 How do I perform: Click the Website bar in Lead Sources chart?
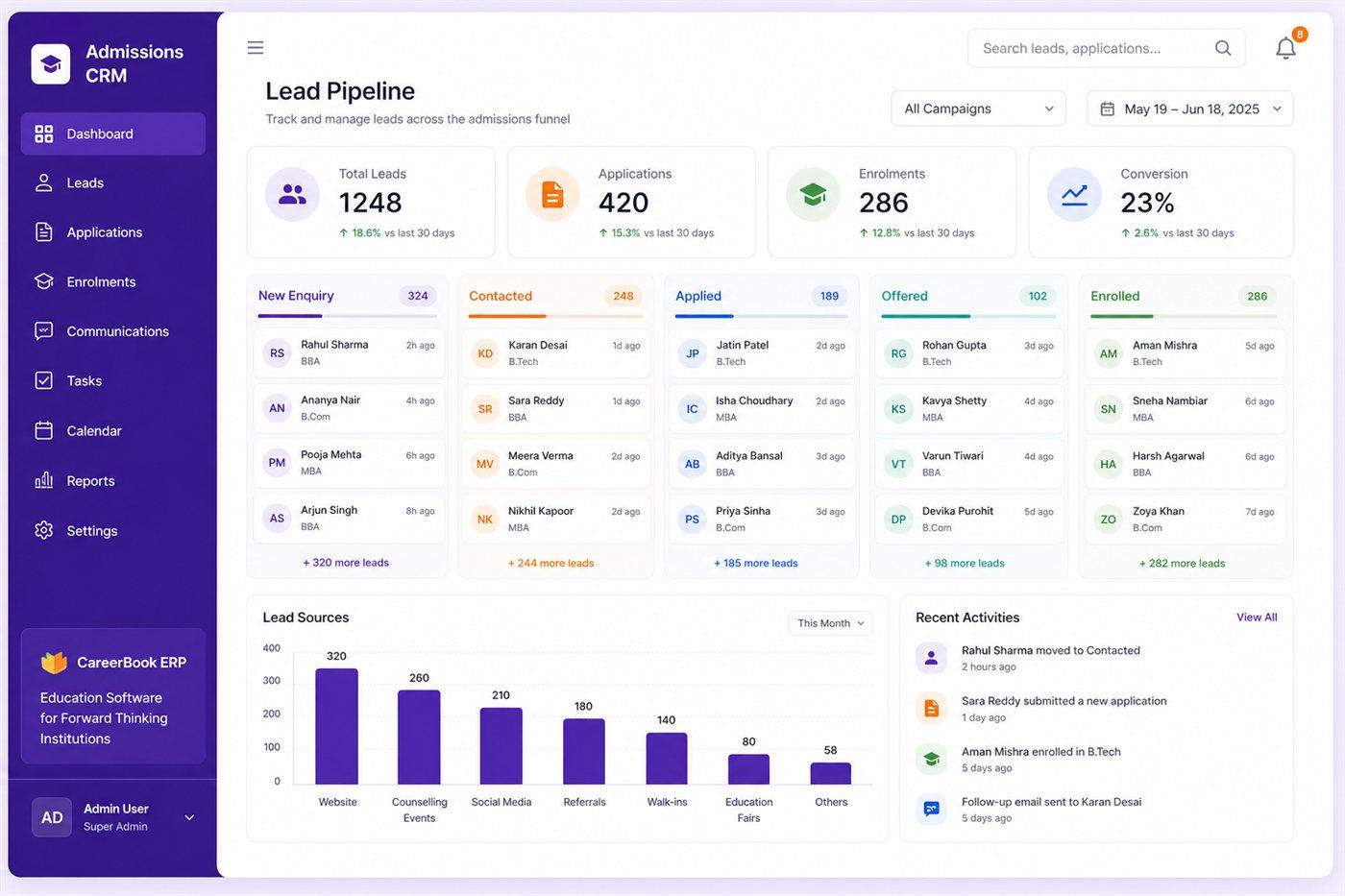click(337, 726)
